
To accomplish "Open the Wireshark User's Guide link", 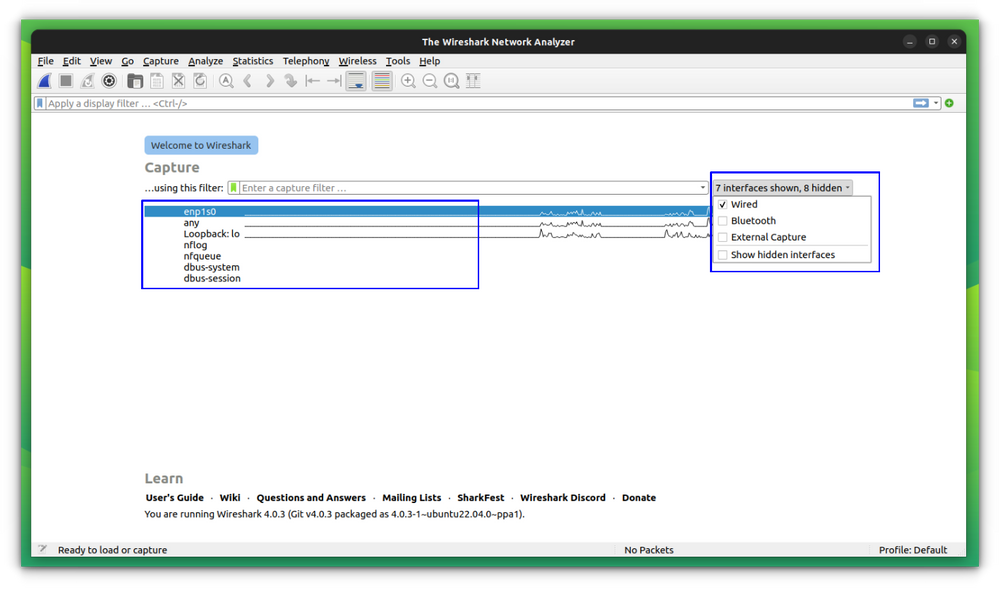I will [x=175, y=497].
